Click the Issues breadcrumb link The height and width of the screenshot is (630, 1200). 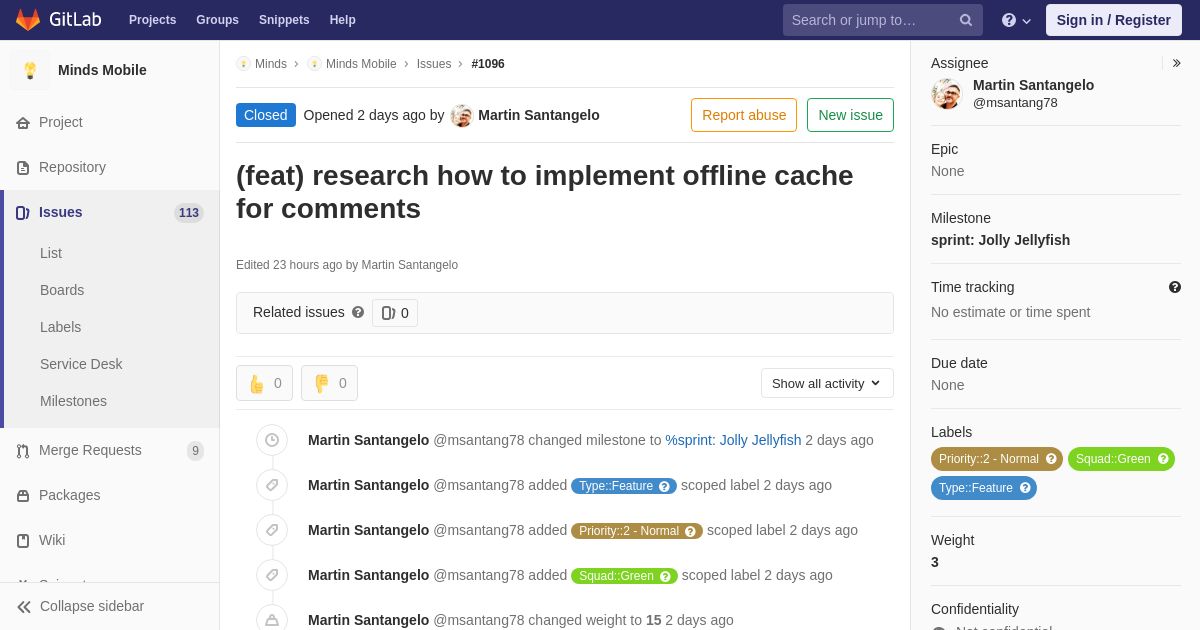coord(434,64)
